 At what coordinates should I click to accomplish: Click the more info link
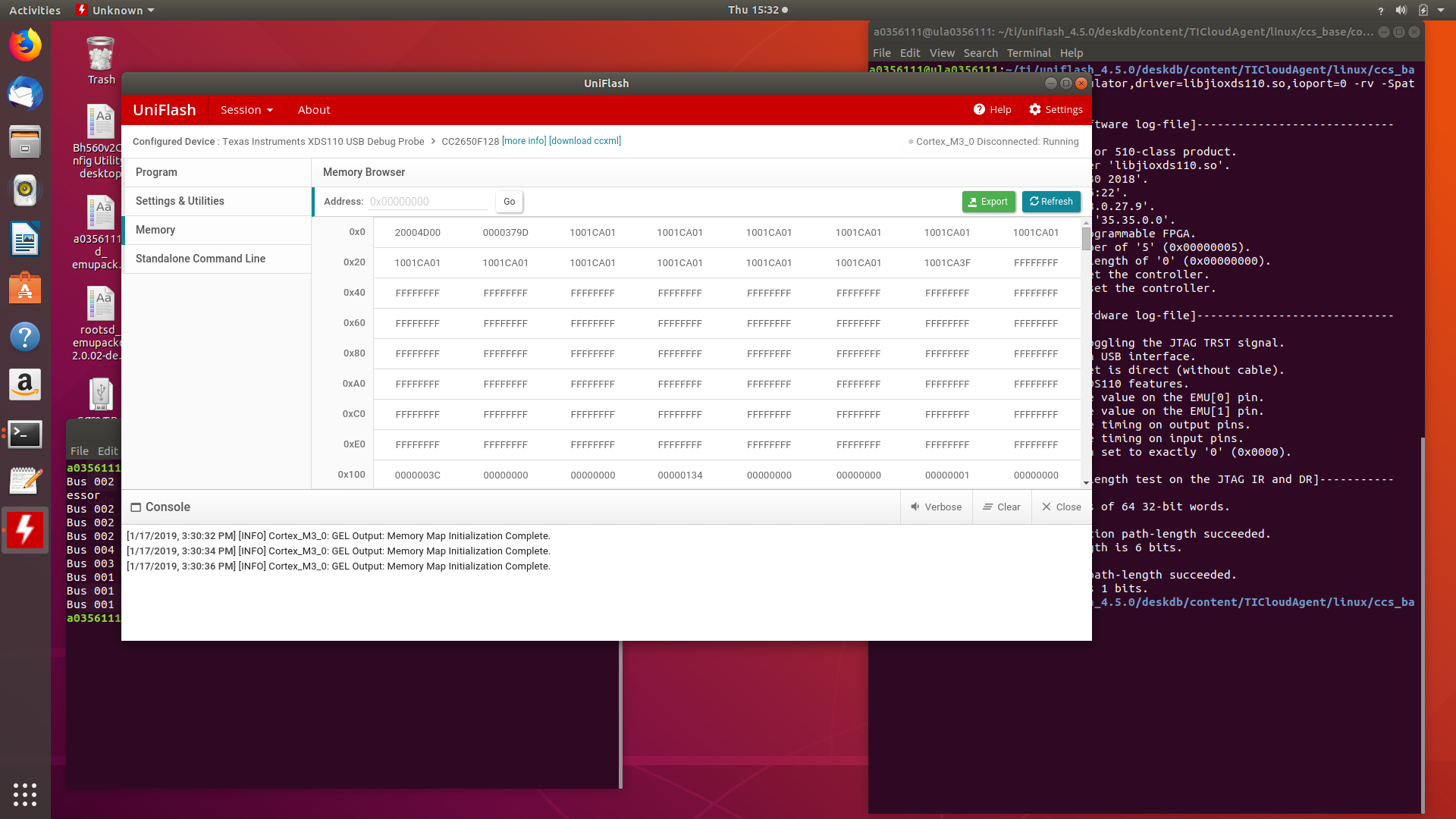pos(523,141)
